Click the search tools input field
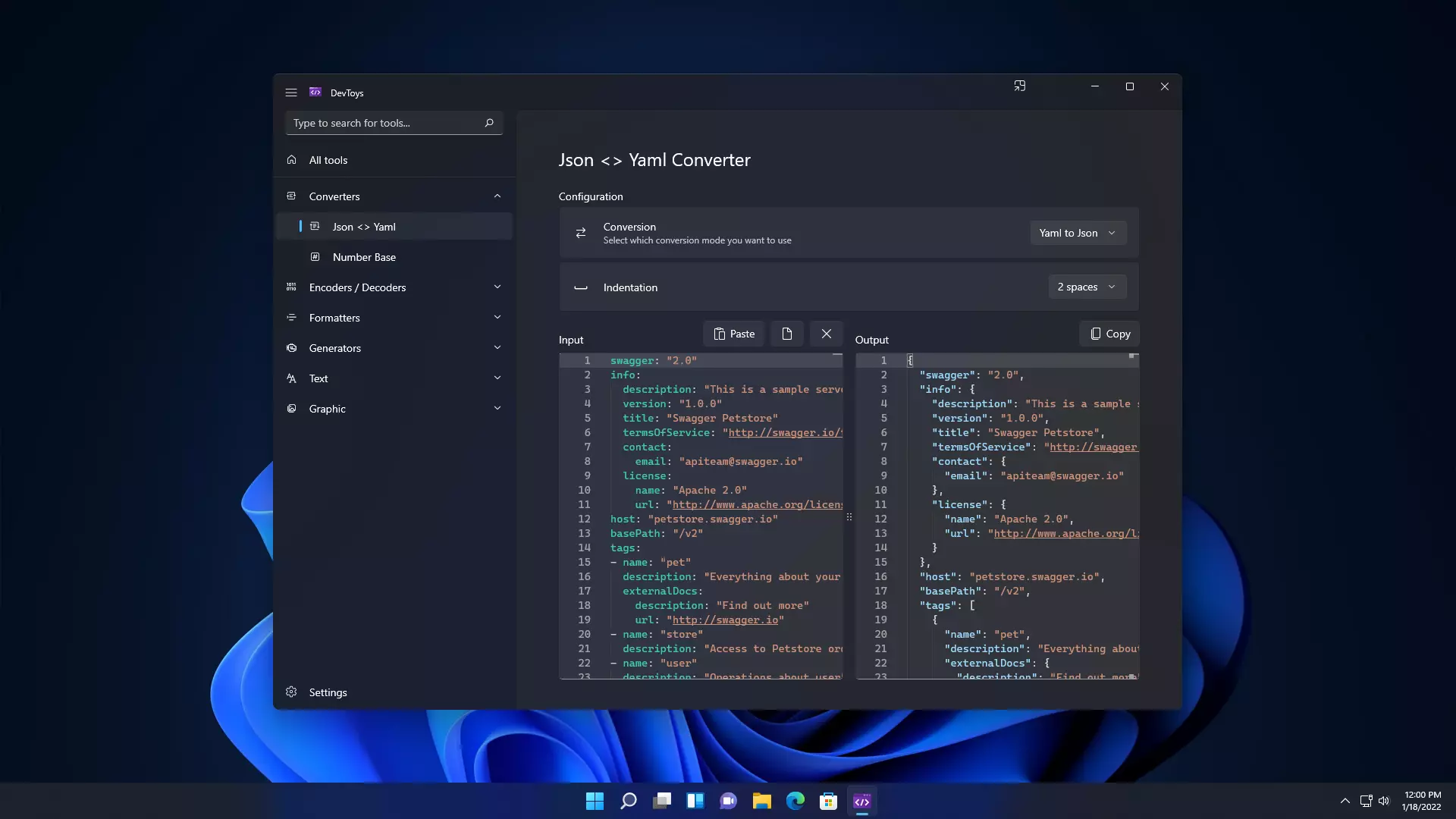The image size is (1456, 819). pos(390,122)
